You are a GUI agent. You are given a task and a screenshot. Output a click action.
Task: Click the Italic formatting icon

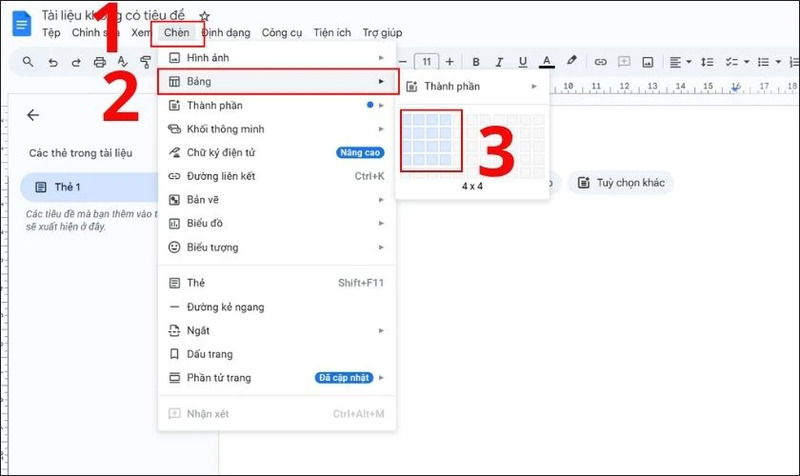[x=499, y=62]
